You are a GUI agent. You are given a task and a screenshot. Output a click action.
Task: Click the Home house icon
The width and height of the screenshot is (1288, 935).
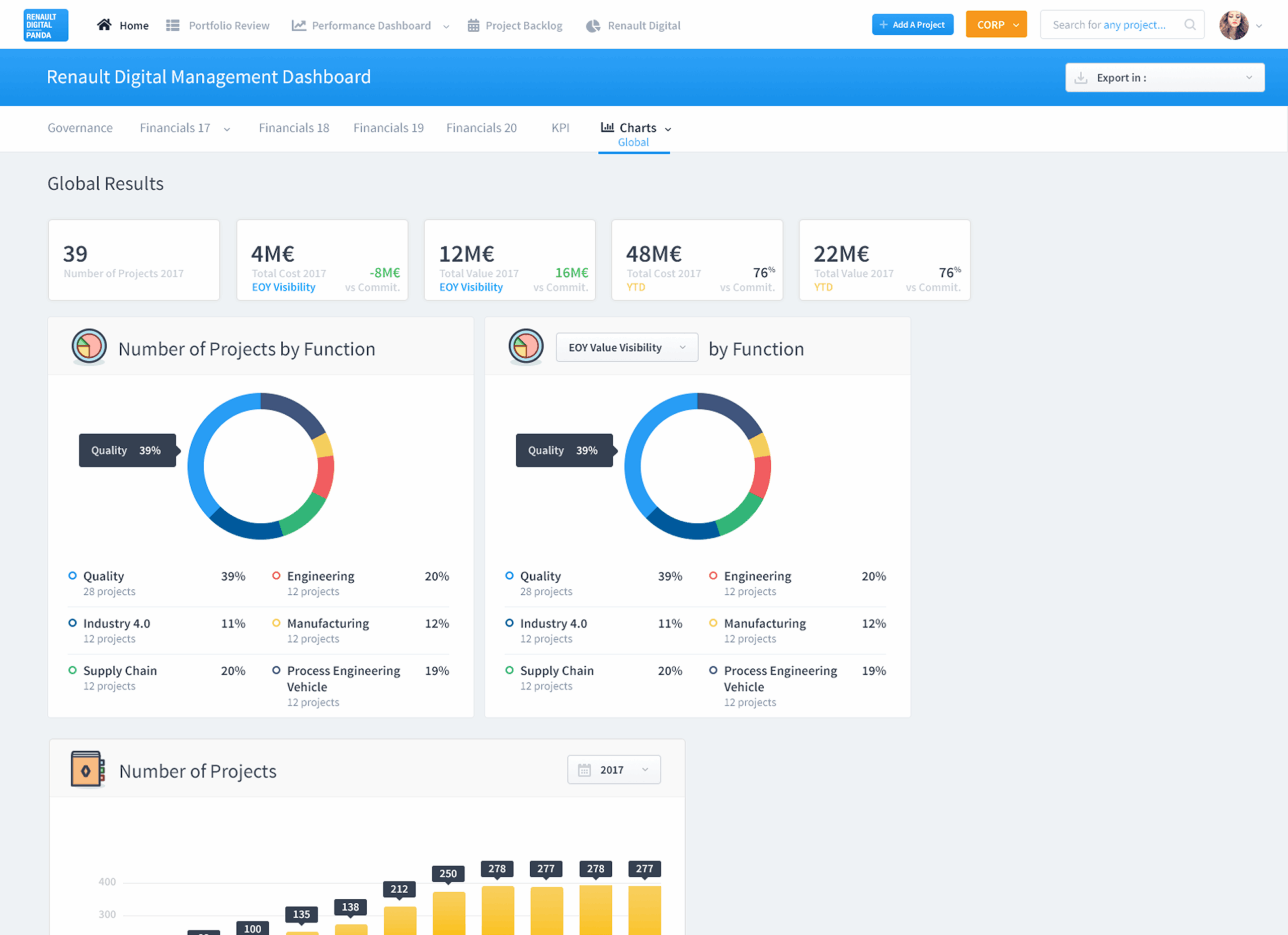coord(104,25)
